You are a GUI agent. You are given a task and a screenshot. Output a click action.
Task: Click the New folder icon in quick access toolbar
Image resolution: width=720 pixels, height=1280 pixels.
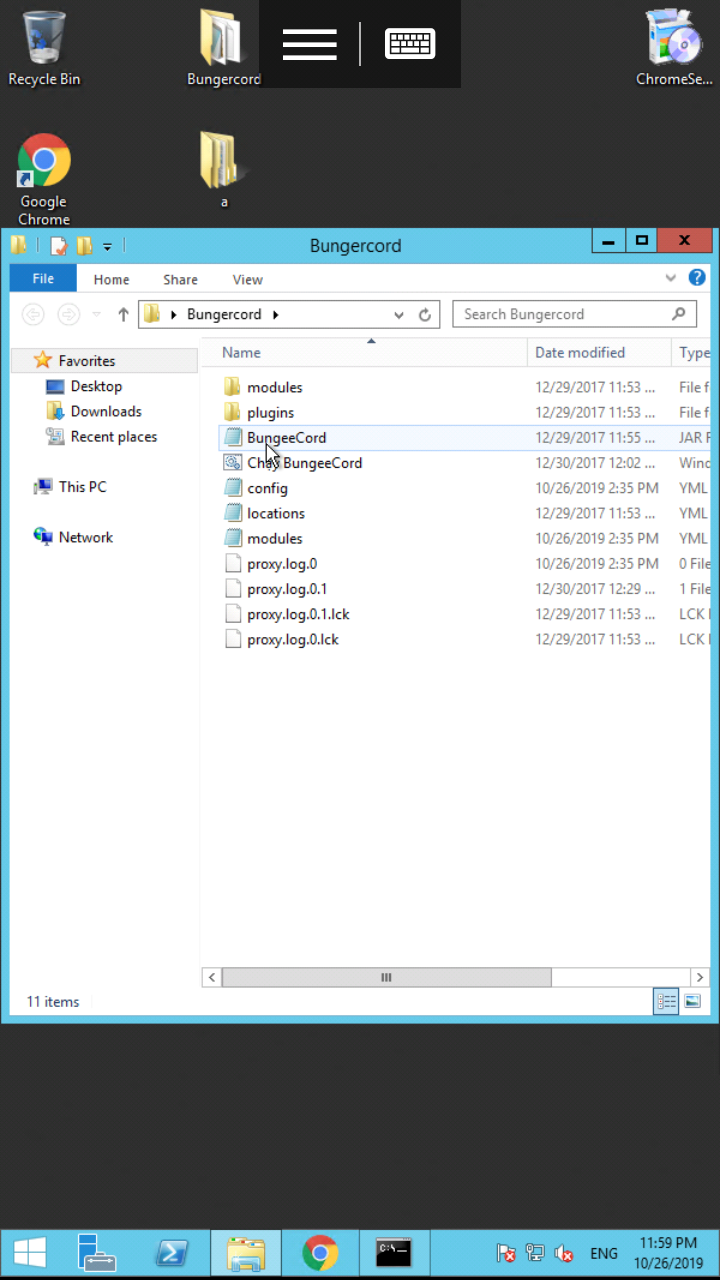[x=84, y=245]
